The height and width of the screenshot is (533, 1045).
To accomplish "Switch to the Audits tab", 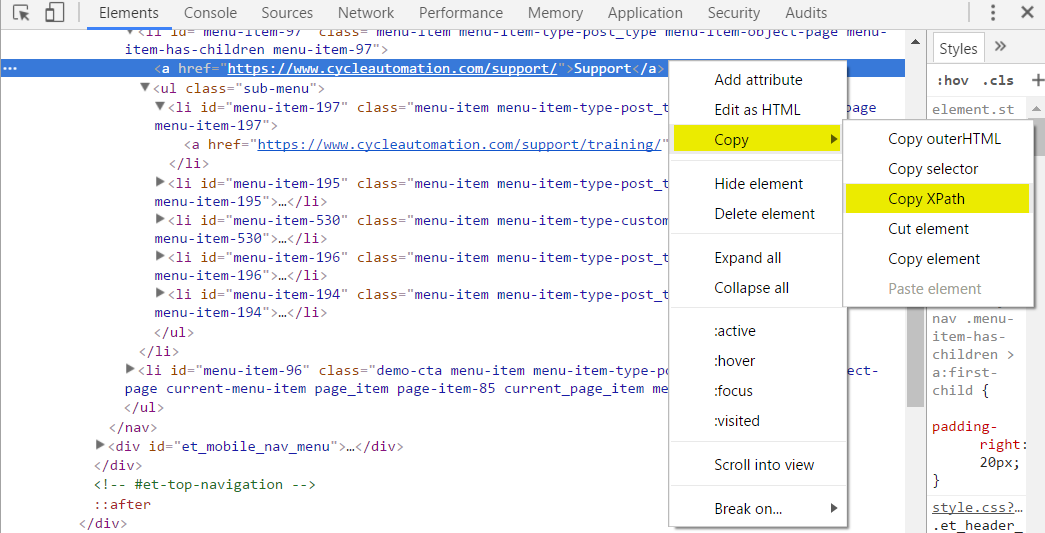I will click(806, 13).
